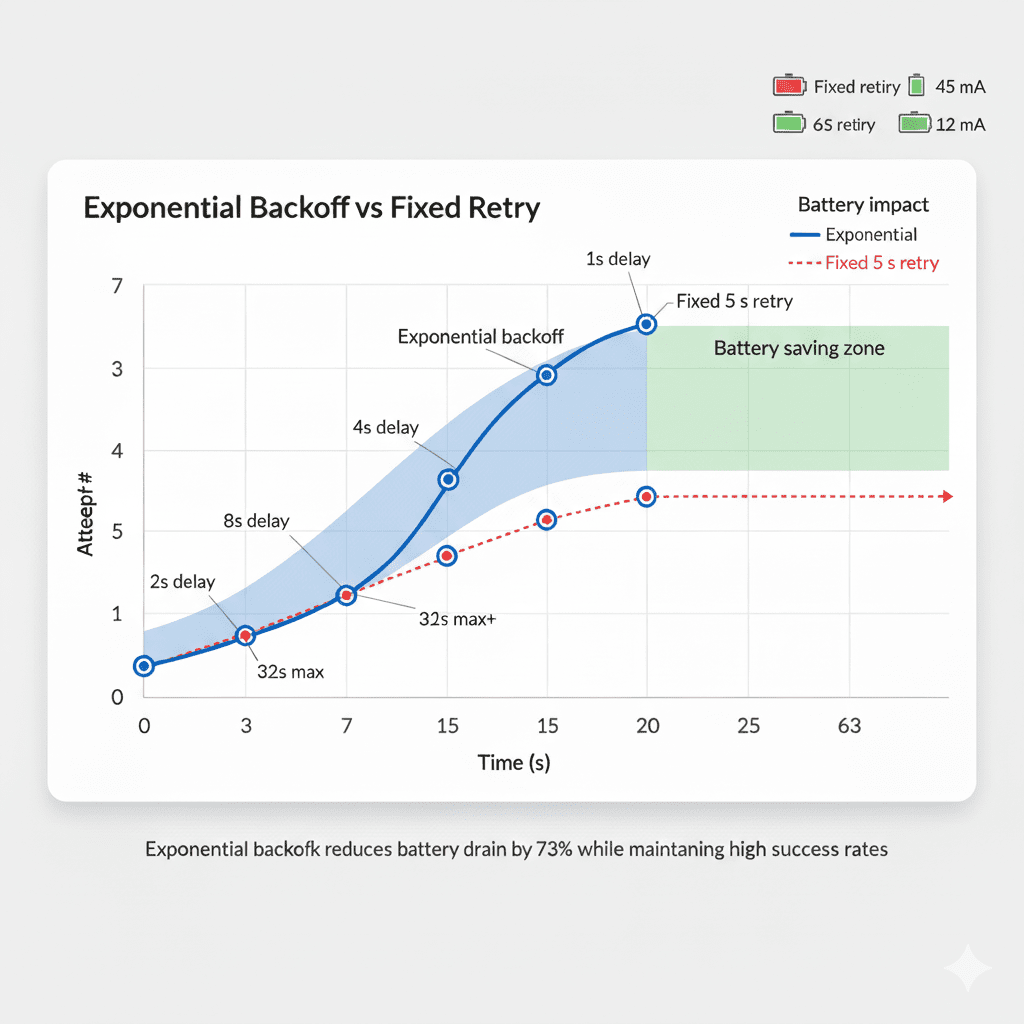Click the green battery icon beside 45 mA

tap(916, 85)
